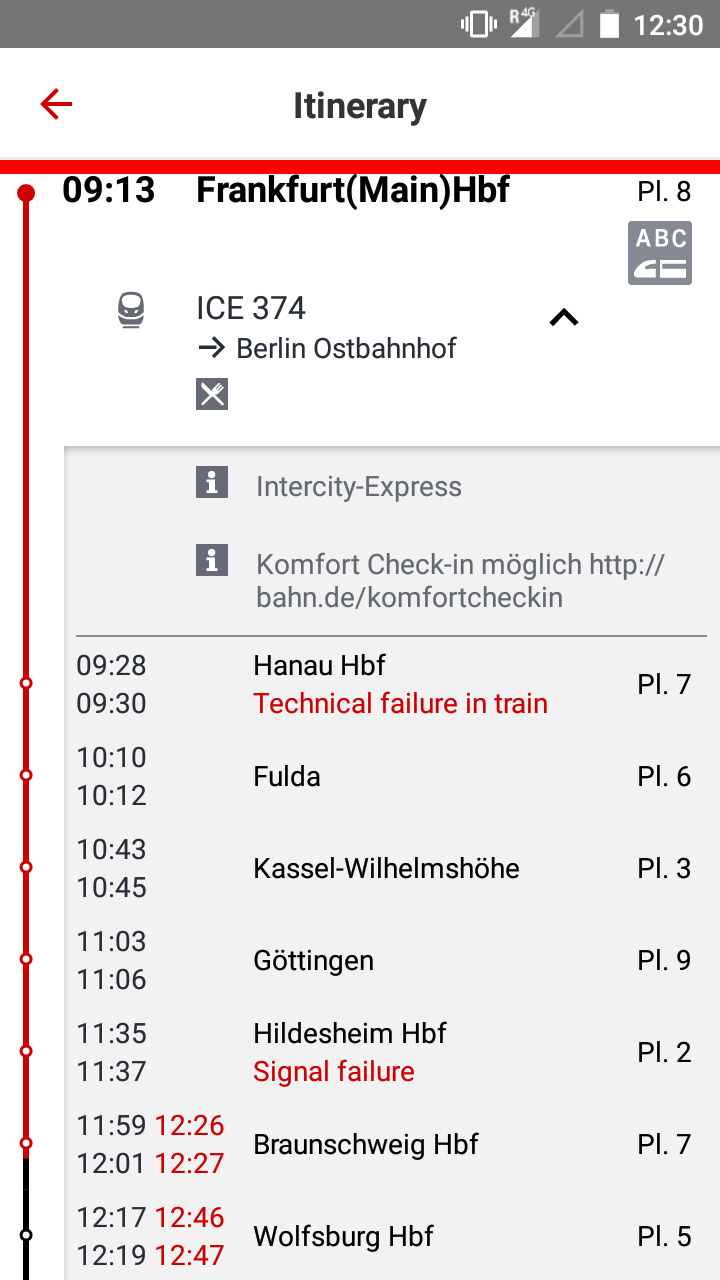
Task: Tap the Technical failure in train notice
Action: click(x=400, y=704)
